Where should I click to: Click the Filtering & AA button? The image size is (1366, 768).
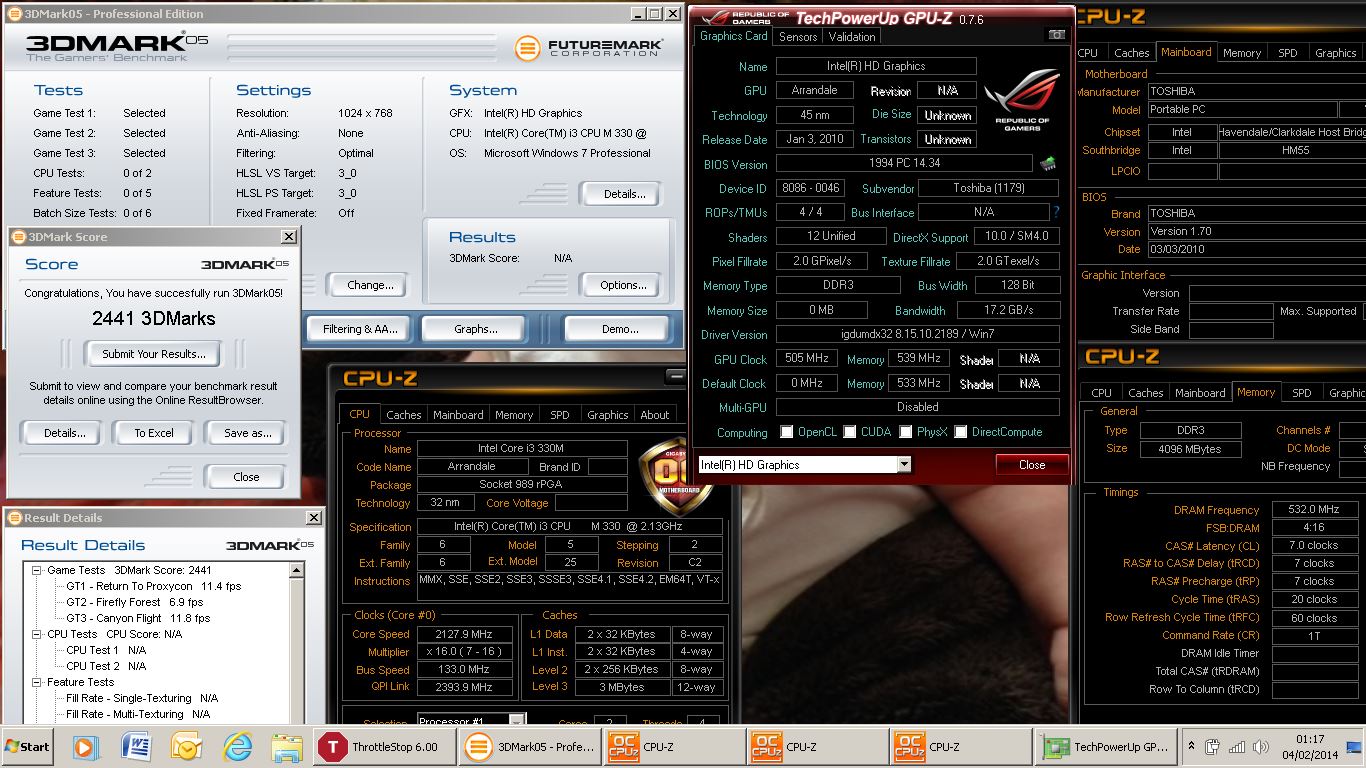click(360, 328)
